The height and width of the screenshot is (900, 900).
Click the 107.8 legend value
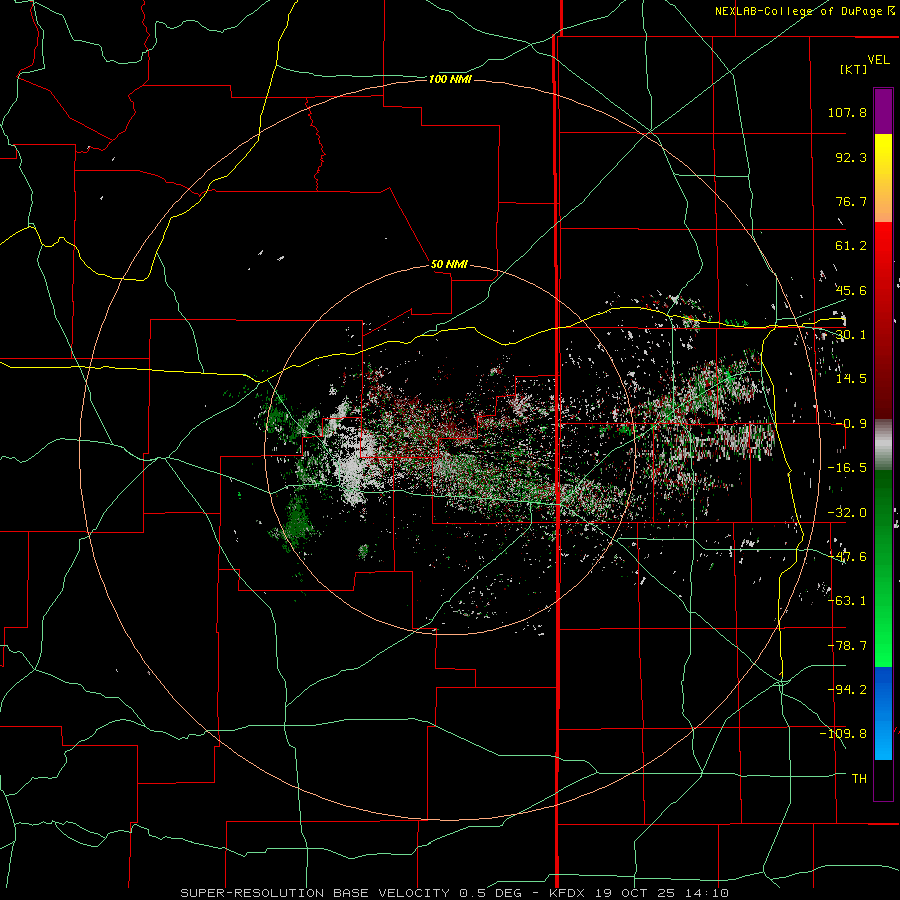[x=847, y=112]
